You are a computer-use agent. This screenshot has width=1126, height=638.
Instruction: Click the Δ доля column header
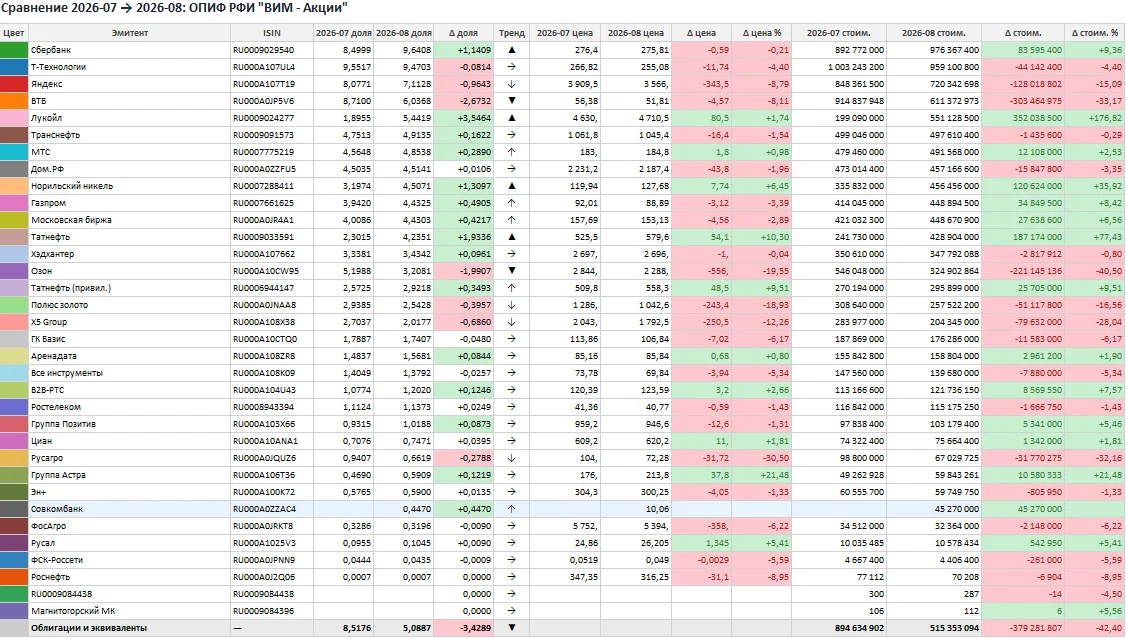coord(463,33)
